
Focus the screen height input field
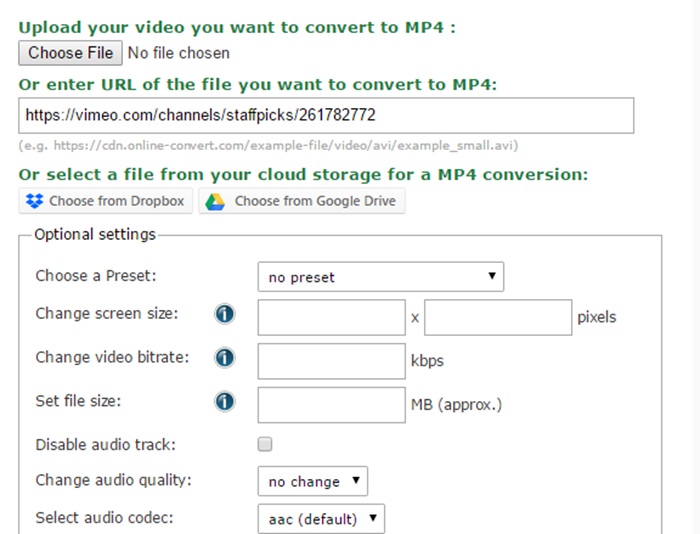click(498, 317)
